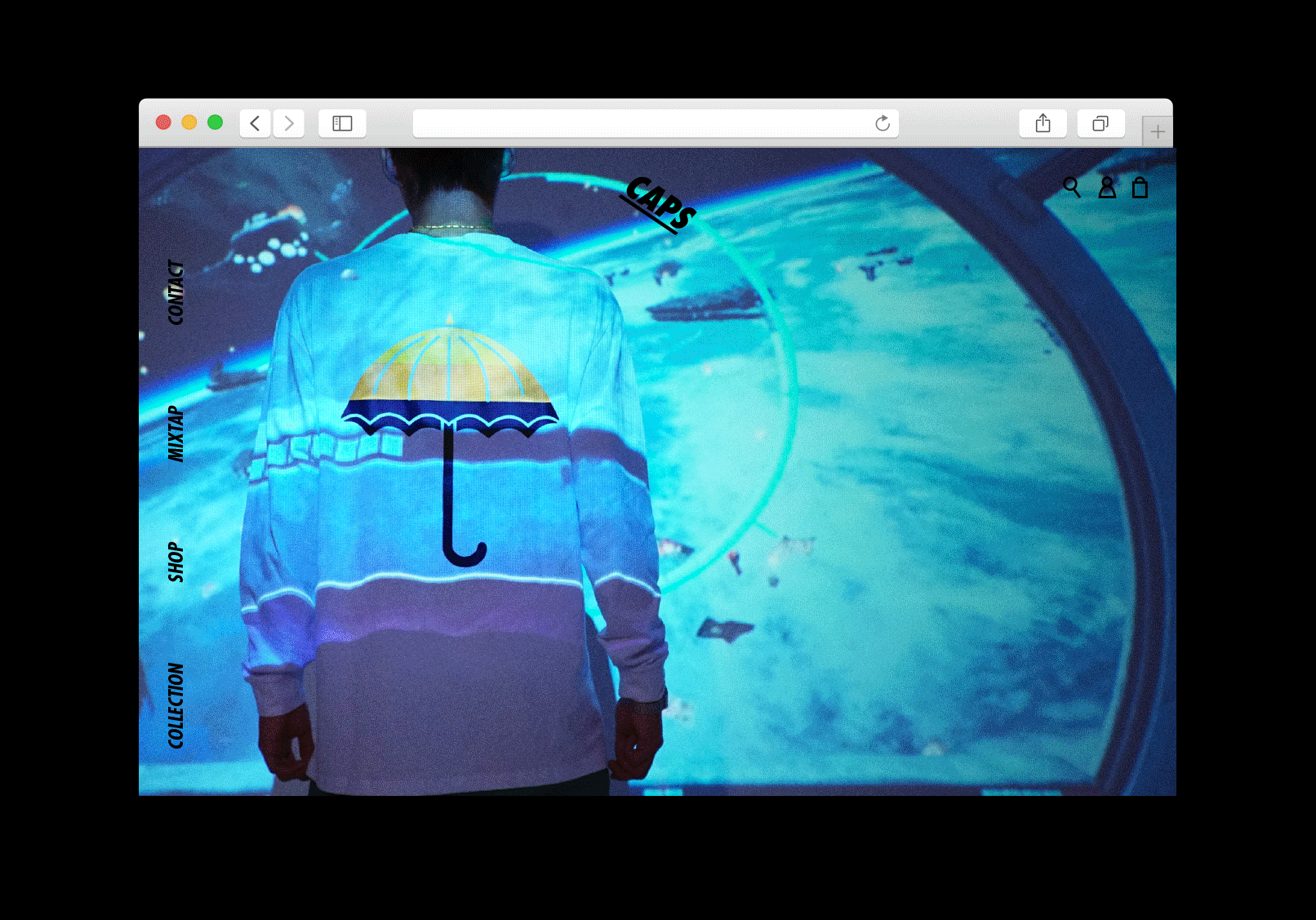
Task: Close the window with red button
Action: click(x=163, y=122)
